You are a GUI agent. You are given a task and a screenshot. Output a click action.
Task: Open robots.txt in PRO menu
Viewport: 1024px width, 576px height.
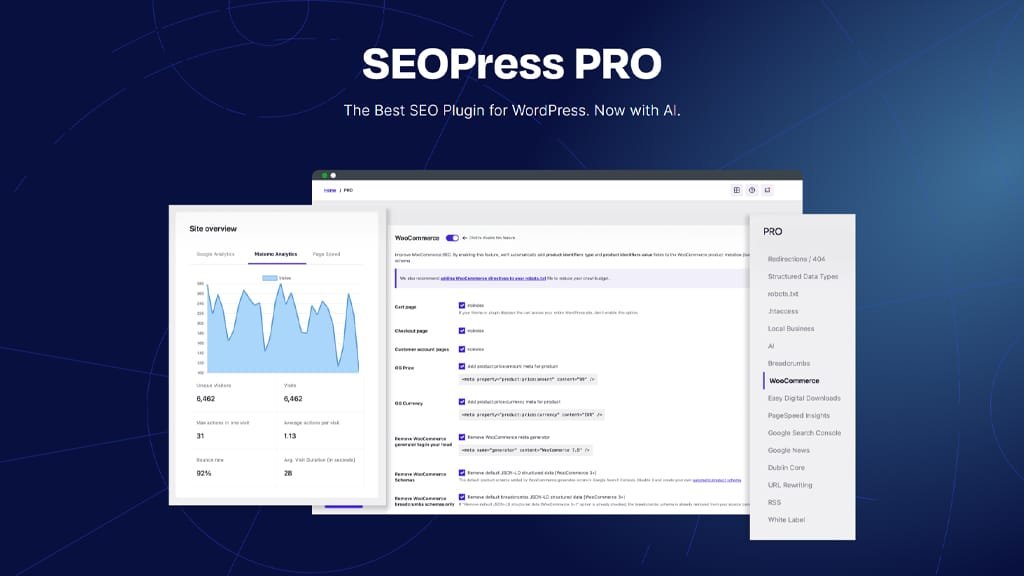783,294
